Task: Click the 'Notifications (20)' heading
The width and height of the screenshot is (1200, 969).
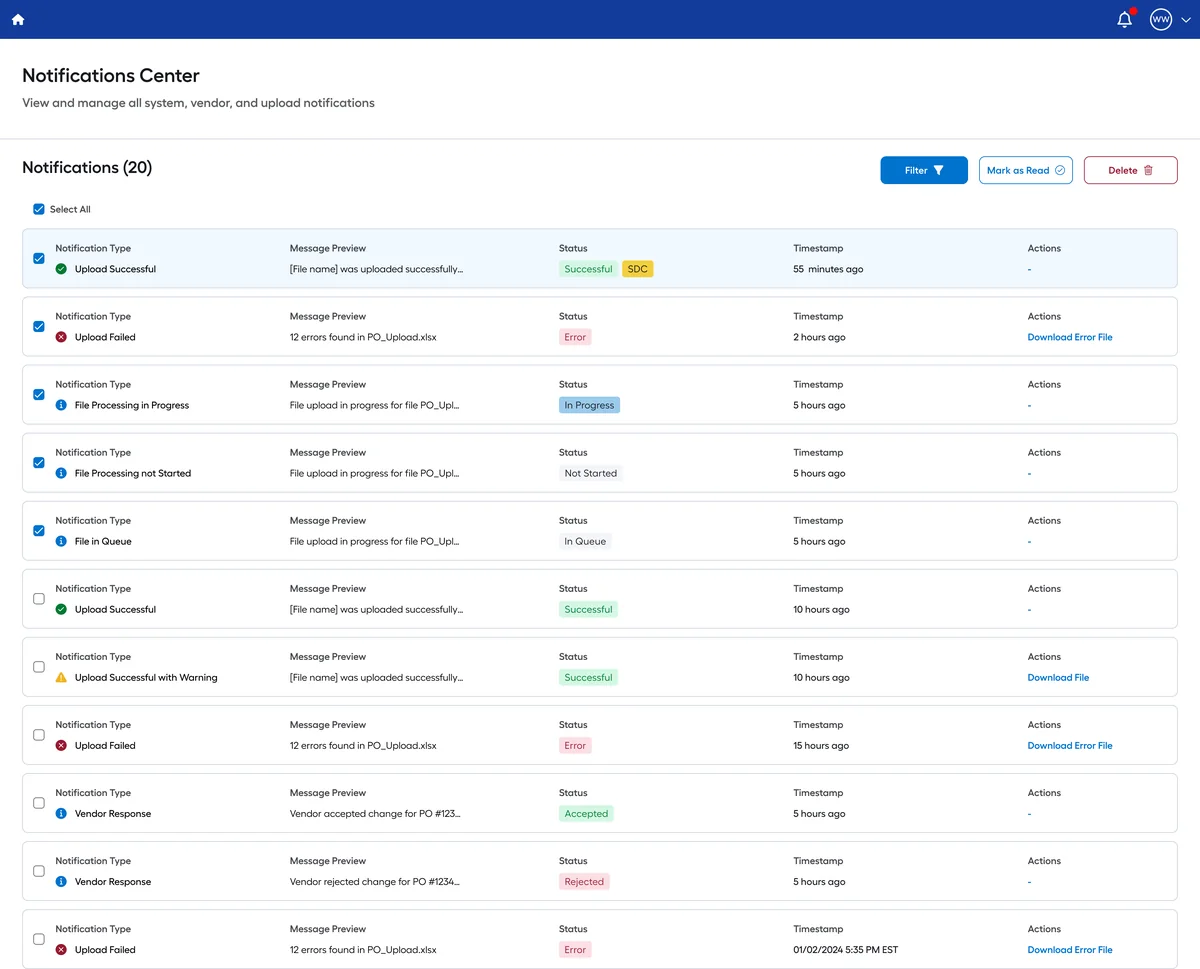Action: click(87, 167)
